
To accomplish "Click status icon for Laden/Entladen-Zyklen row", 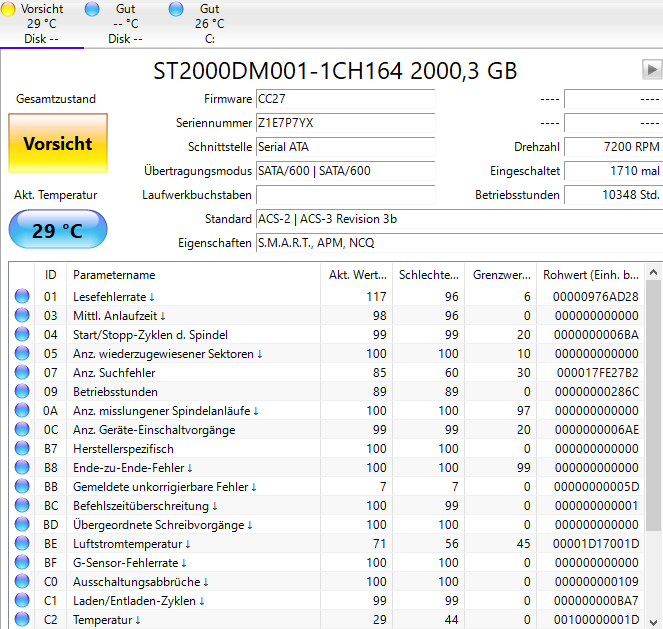I will click(22, 601).
